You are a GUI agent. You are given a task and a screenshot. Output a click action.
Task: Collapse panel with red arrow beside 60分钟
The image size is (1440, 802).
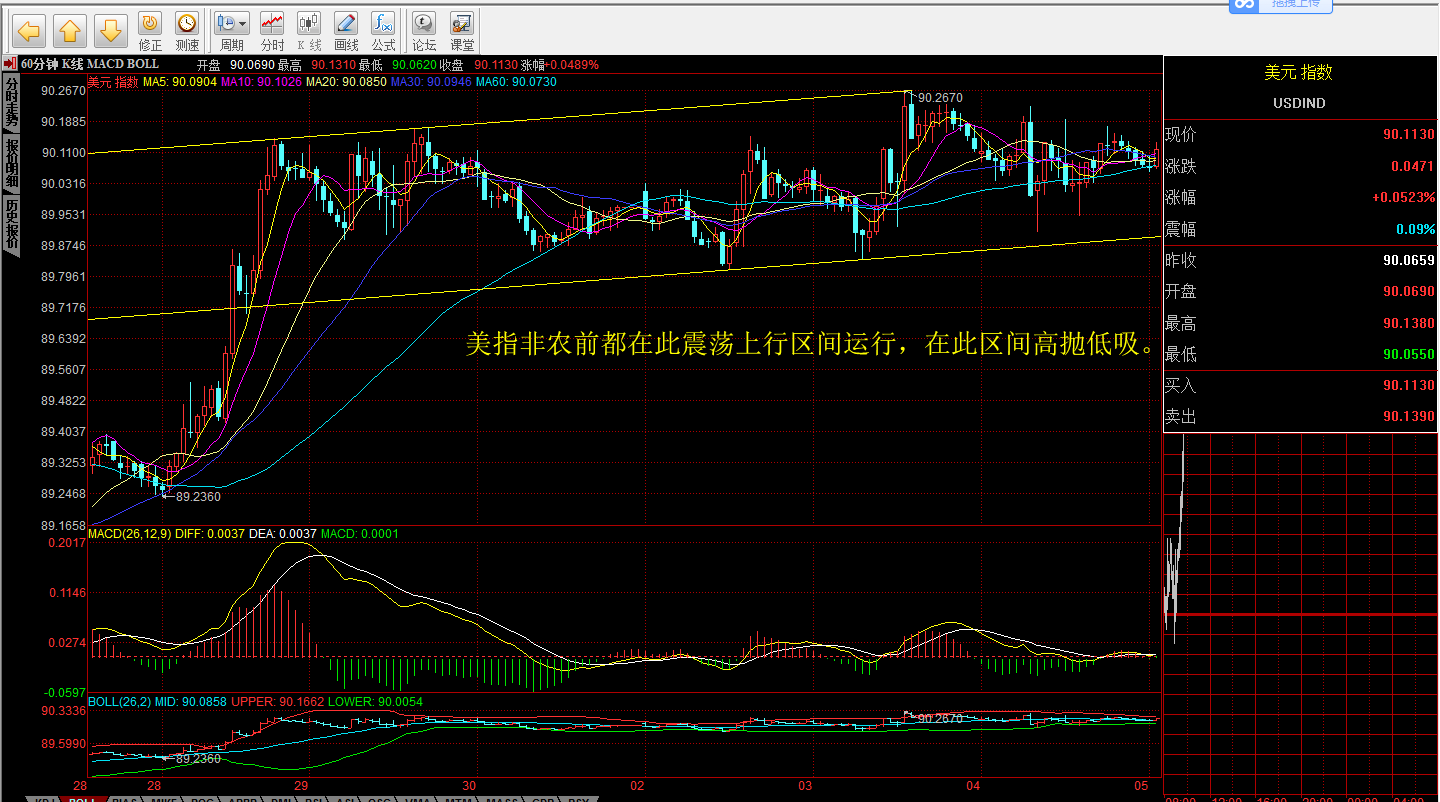coord(11,64)
